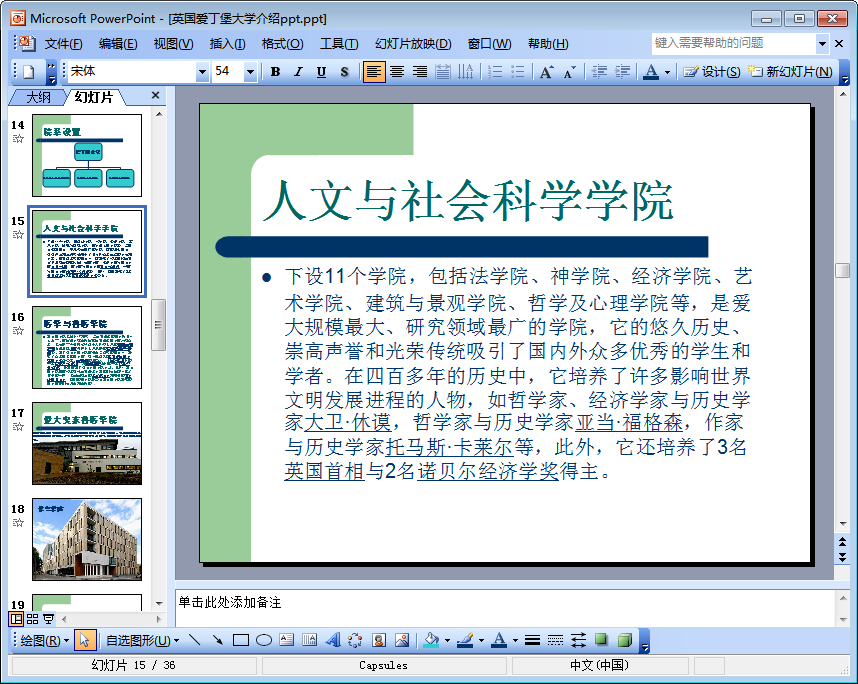Insert WordArt from drawing toolbar
Image resolution: width=858 pixels, height=684 pixels.
click(x=333, y=640)
